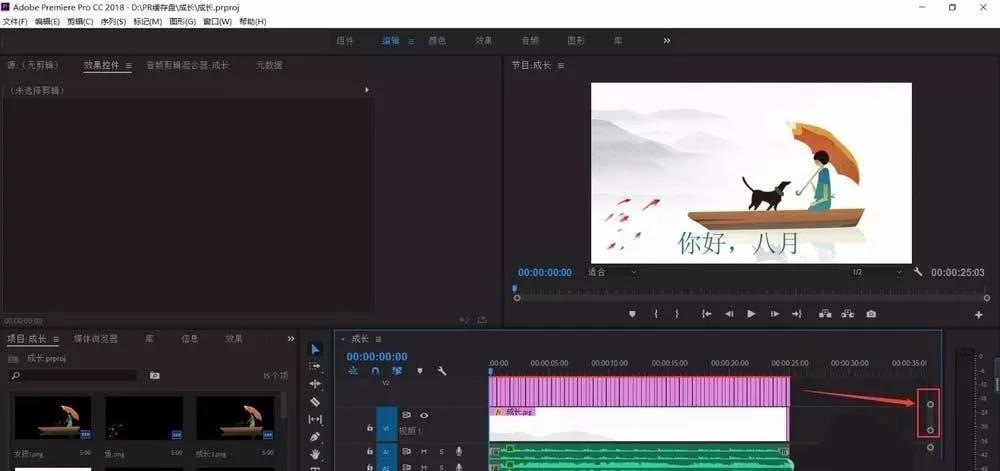The image size is (1000, 471).
Task: Toggle the lock on track A1
Action: click(x=370, y=451)
